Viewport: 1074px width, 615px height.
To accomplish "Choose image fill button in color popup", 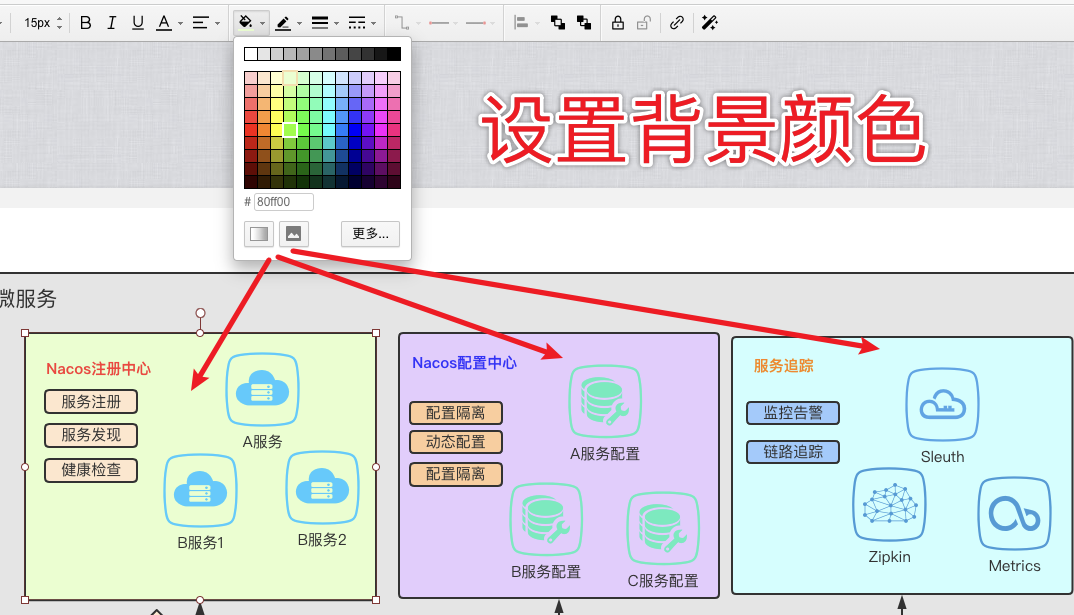I will coord(293,234).
